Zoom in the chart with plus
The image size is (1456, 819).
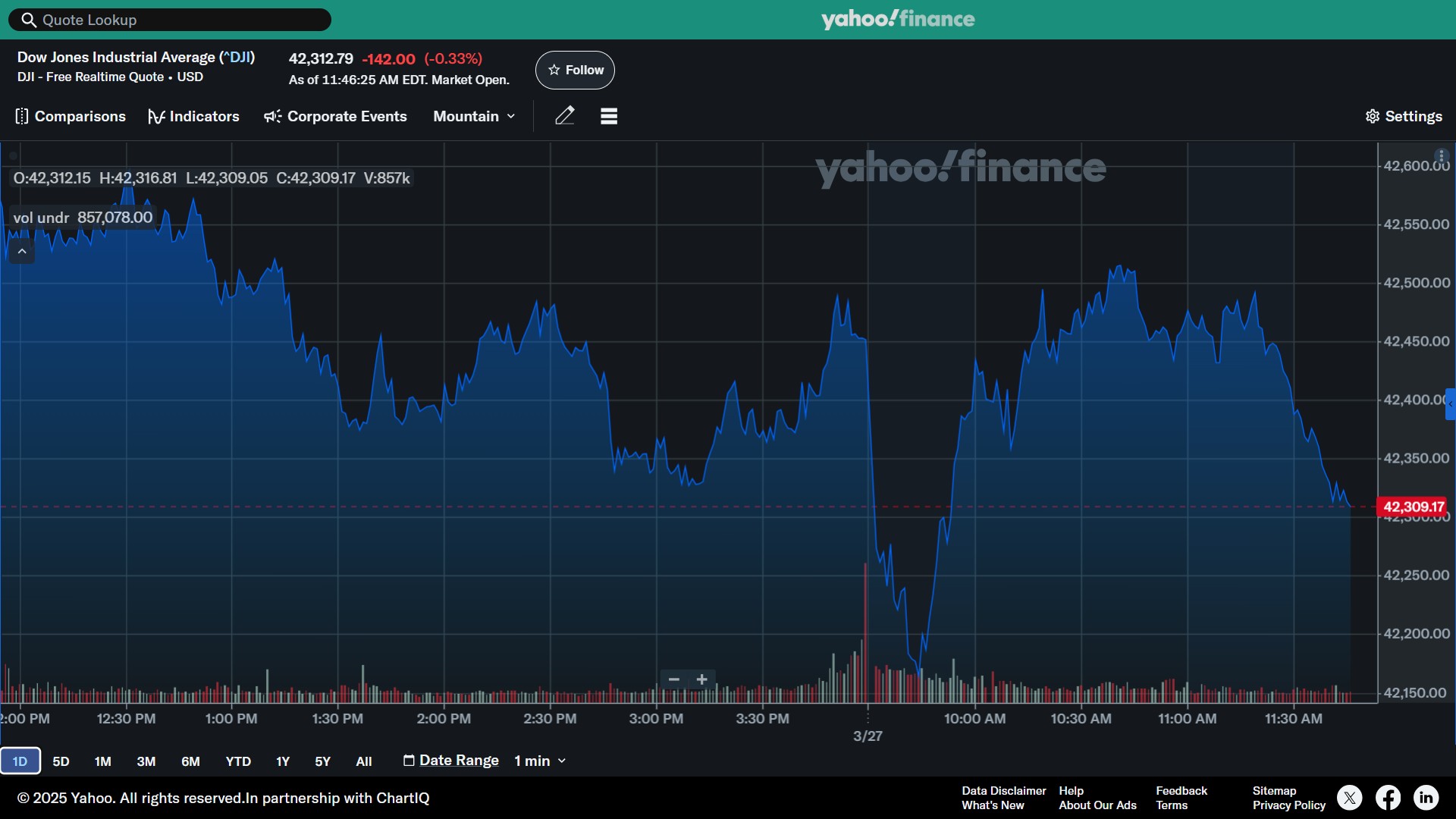pos(702,679)
